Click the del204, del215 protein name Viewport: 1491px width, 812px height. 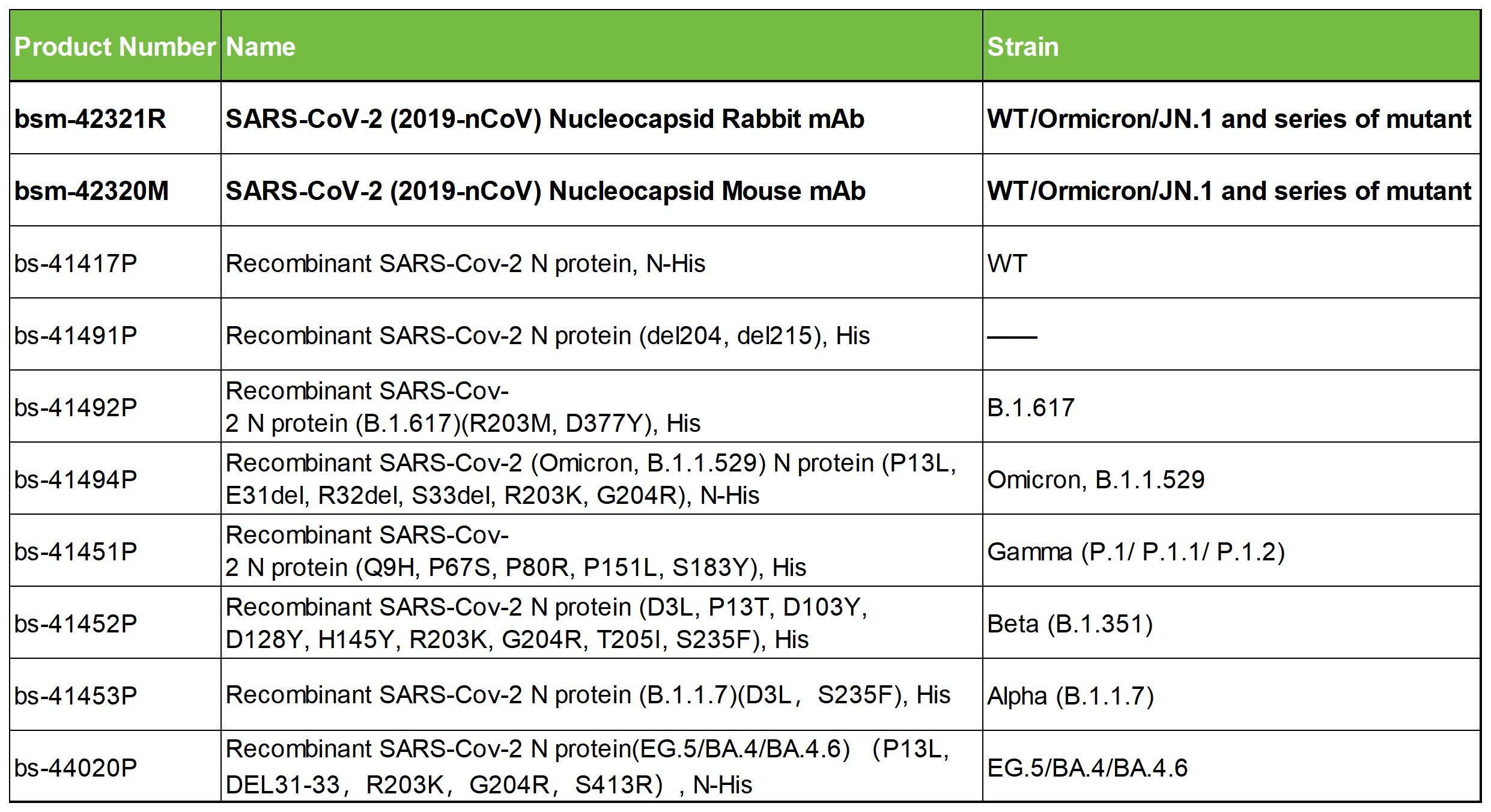[547, 335]
